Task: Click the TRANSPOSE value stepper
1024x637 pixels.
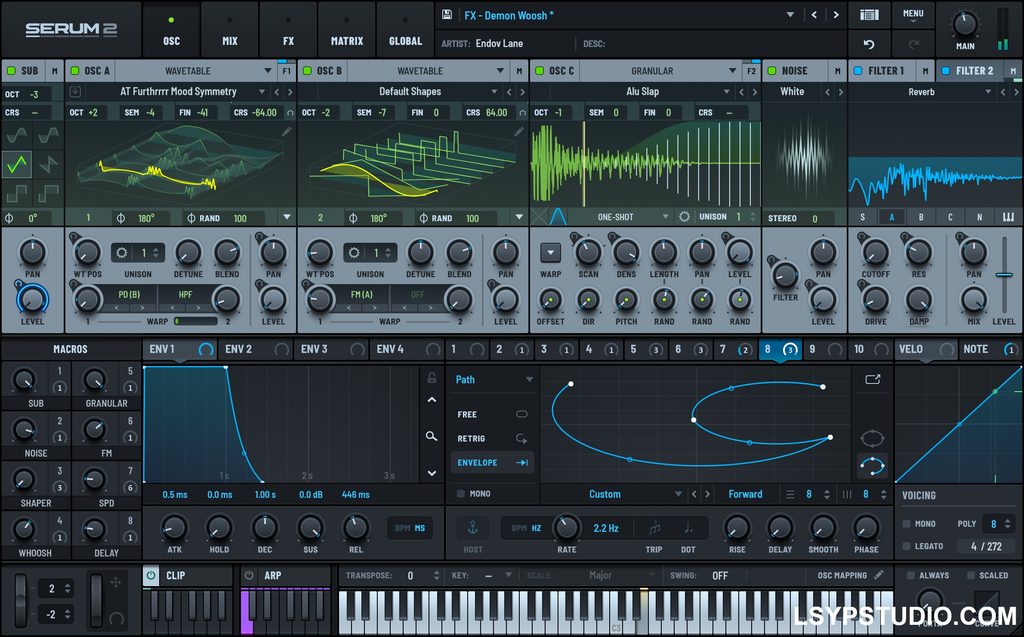Action: tap(436, 576)
